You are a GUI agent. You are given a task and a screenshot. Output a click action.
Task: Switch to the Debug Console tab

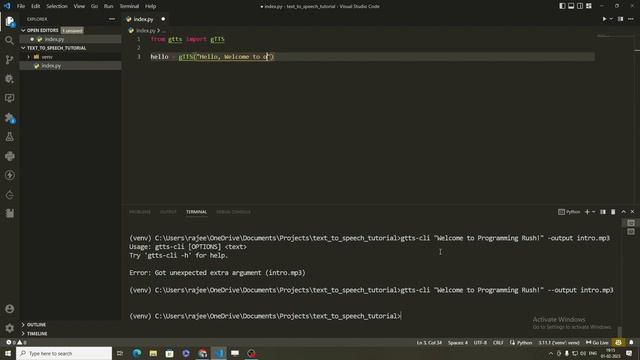[233, 212]
